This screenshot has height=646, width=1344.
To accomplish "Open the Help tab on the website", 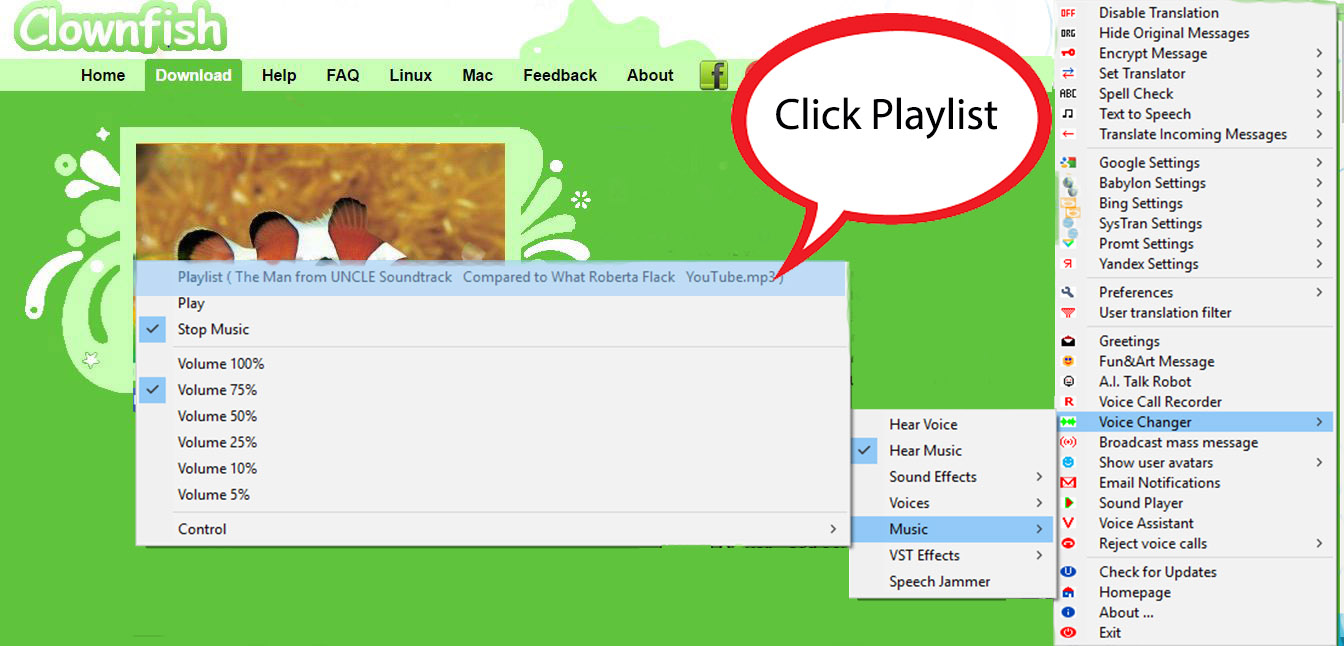I will [x=279, y=76].
